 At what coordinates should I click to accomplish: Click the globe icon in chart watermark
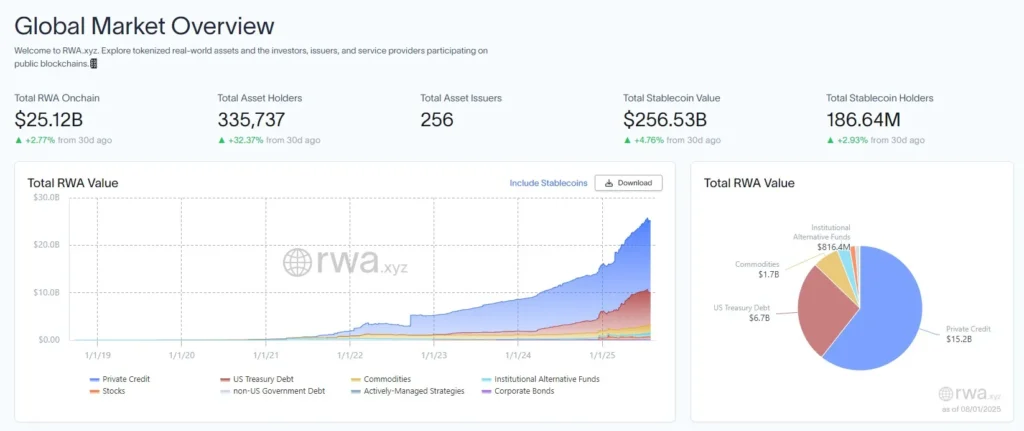pos(299,262)
